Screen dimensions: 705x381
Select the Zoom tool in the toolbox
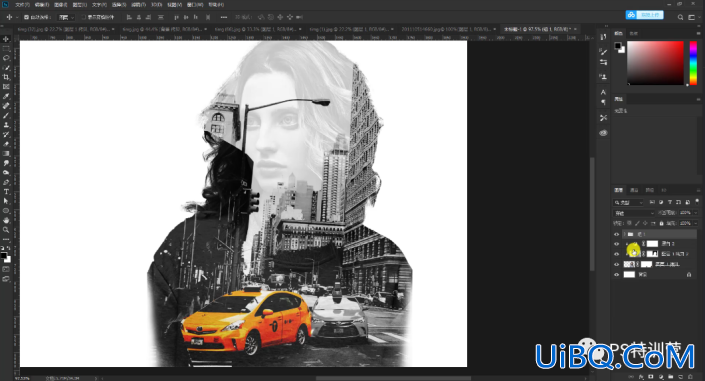pos(6,229)
